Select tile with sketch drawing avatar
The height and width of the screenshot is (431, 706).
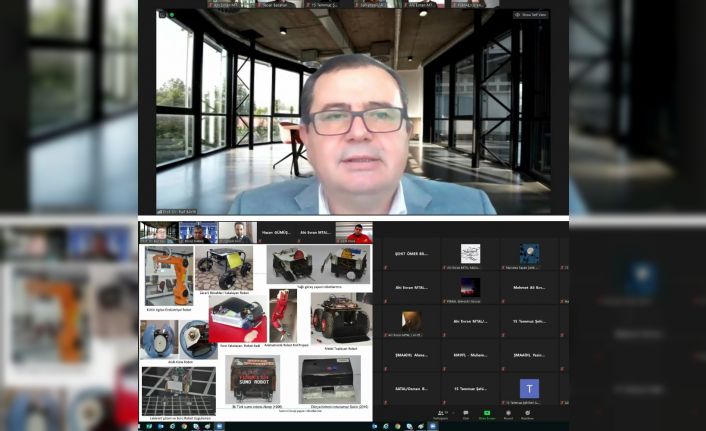point(470,254)
